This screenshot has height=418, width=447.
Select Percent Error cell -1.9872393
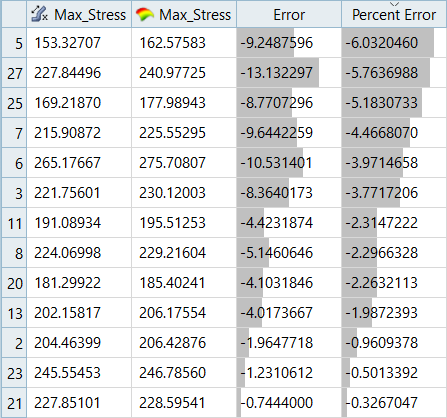click(x=394, y=313)
